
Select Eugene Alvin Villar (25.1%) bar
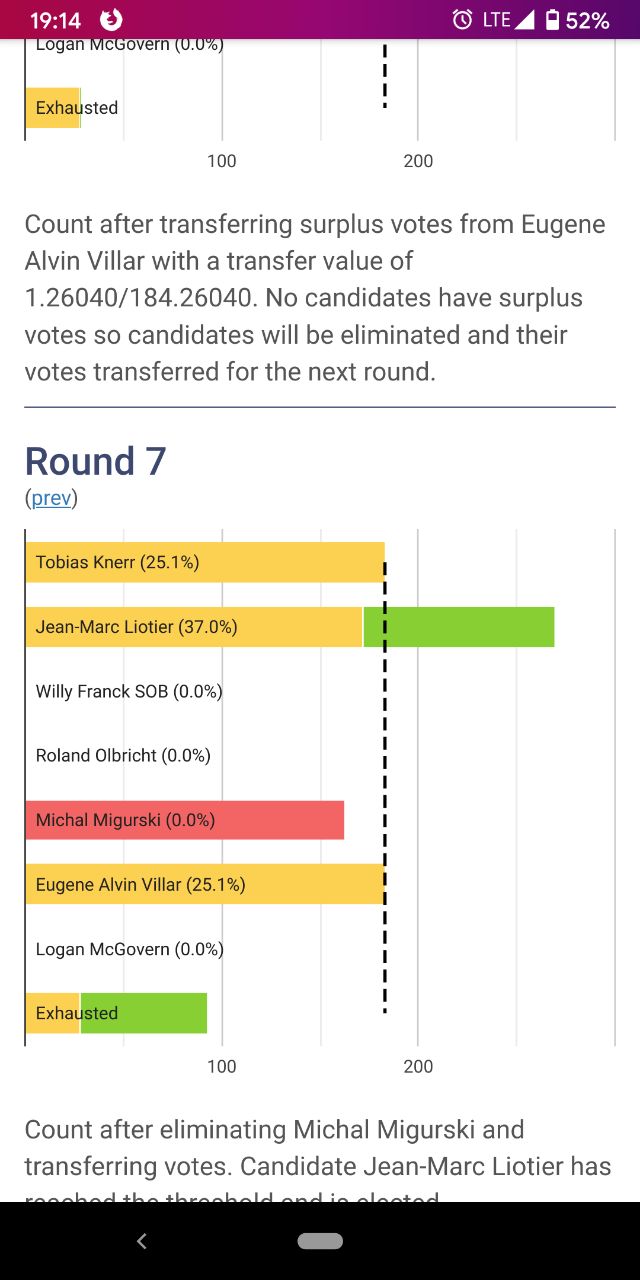(205, 884)
